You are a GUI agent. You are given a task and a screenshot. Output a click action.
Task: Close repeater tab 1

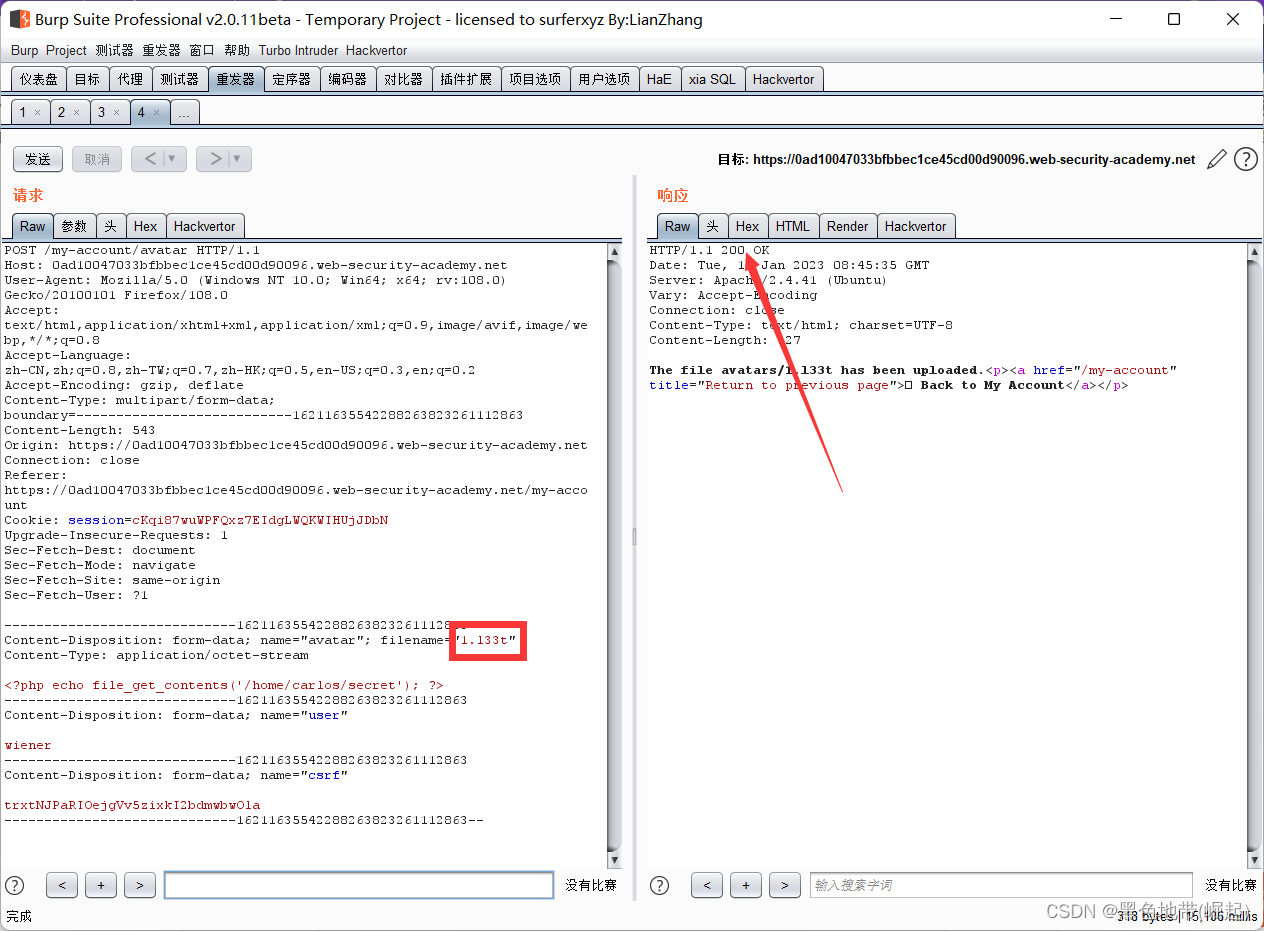pos(37,113)
